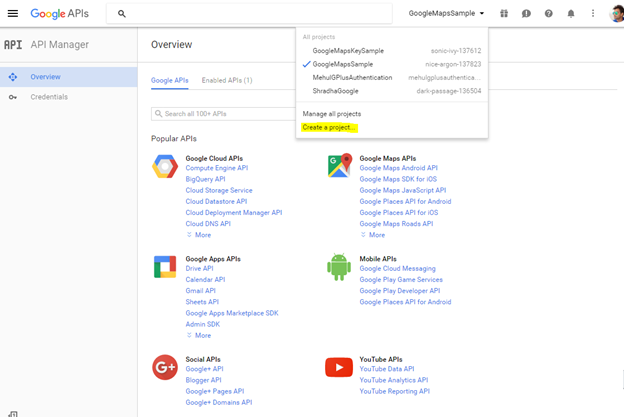
Task: Open the hamburger navigation menu
Action: click(13, 14)
